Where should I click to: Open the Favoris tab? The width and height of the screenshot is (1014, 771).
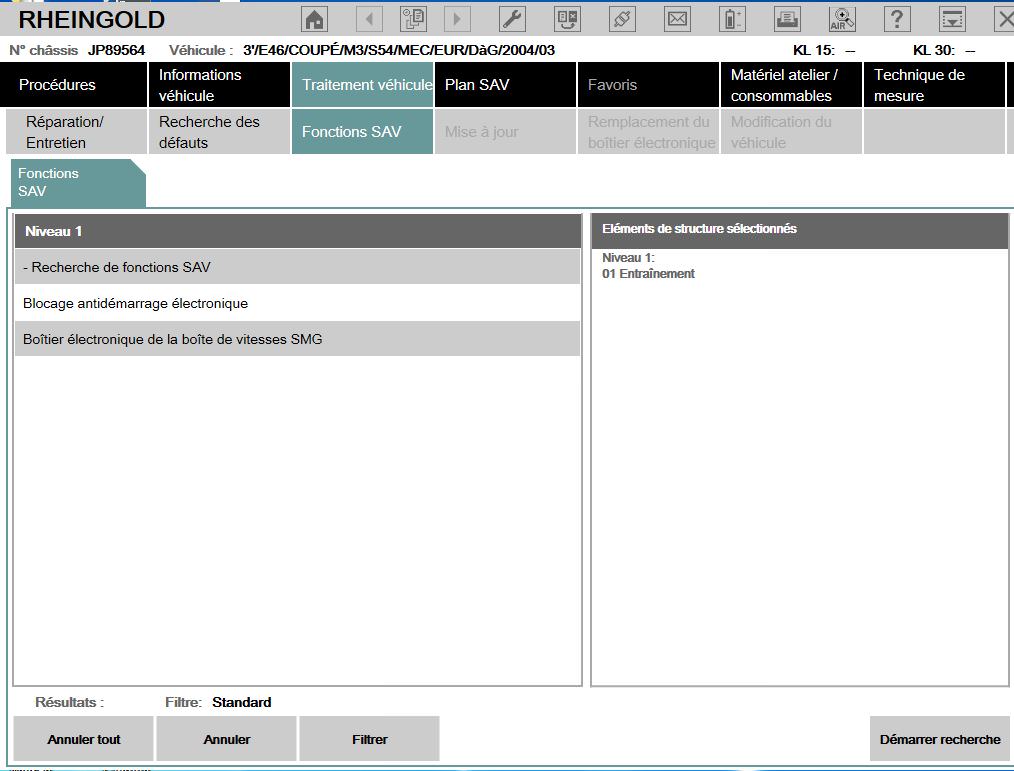coord(648,85)
